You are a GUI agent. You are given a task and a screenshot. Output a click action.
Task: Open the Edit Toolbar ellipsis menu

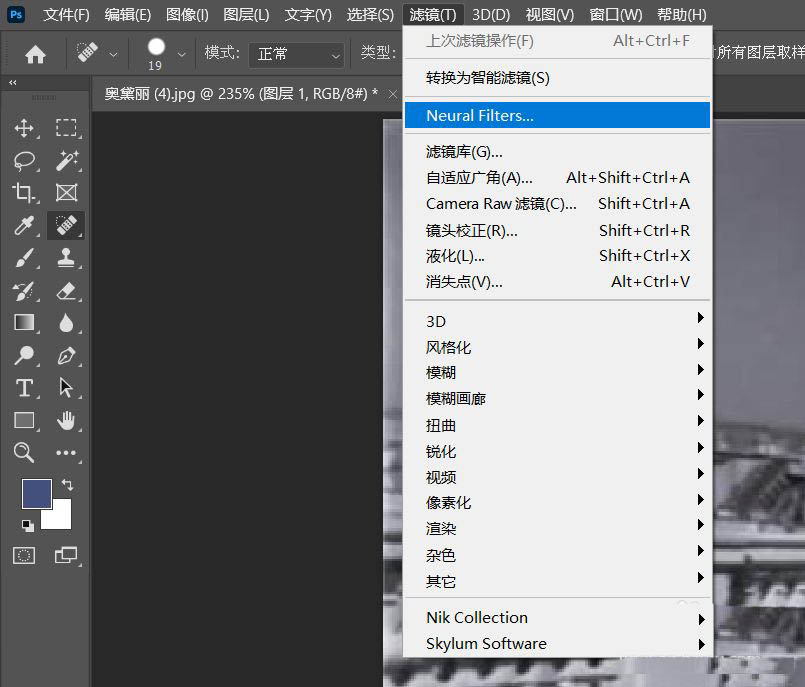tap(65, 453)
